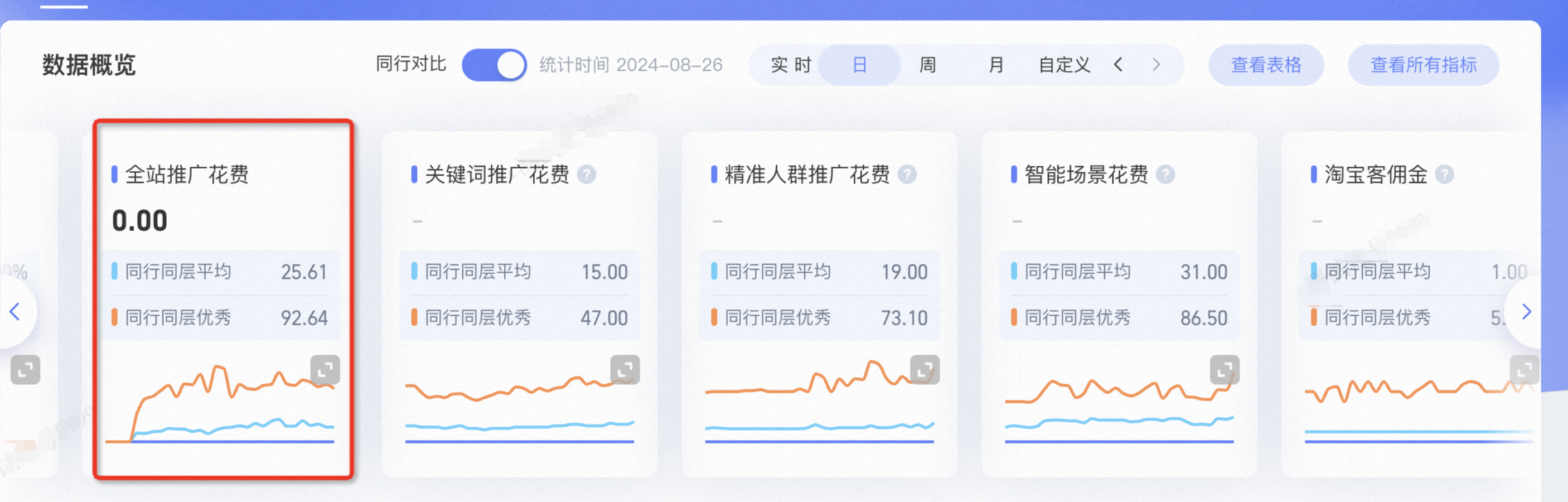Click the 同行同层平均 value 31.00
This screenshot has height=502, width=1568.
(1203, 272)
